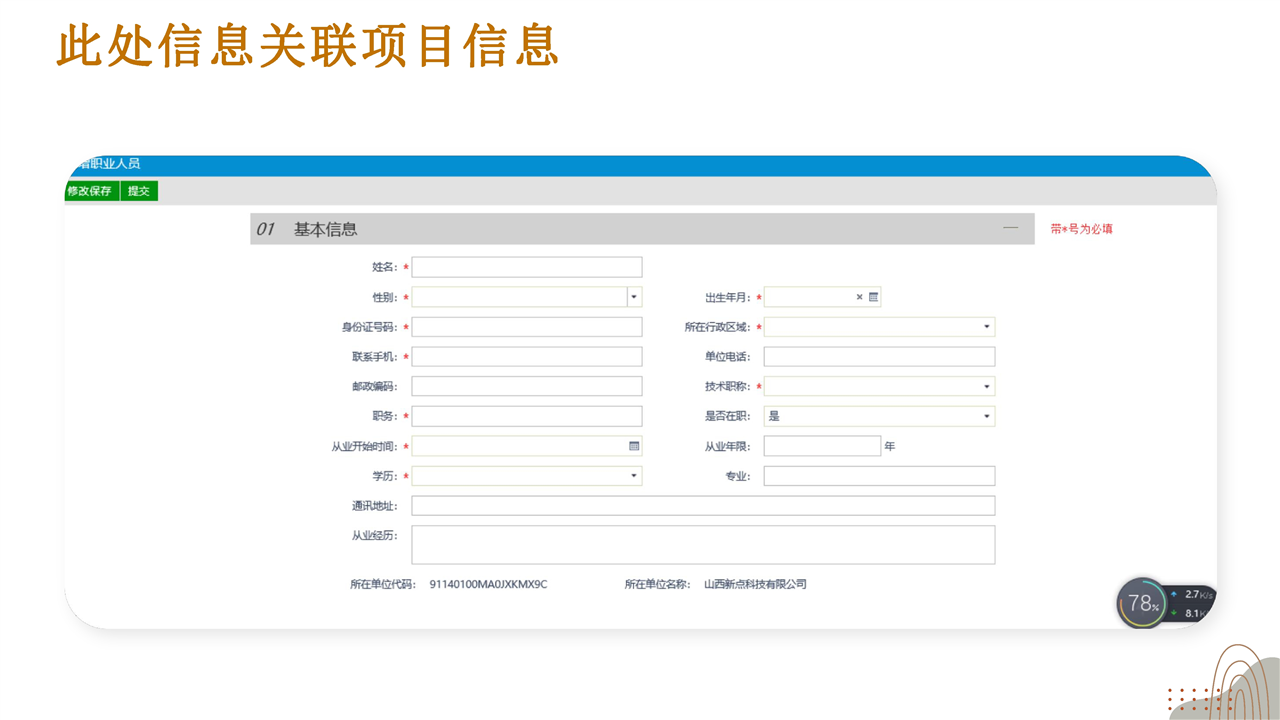The width and height of the screenshot is (1280, 720).
Task: Open the 从业开始时间 calendar icon
Action: 634,446
